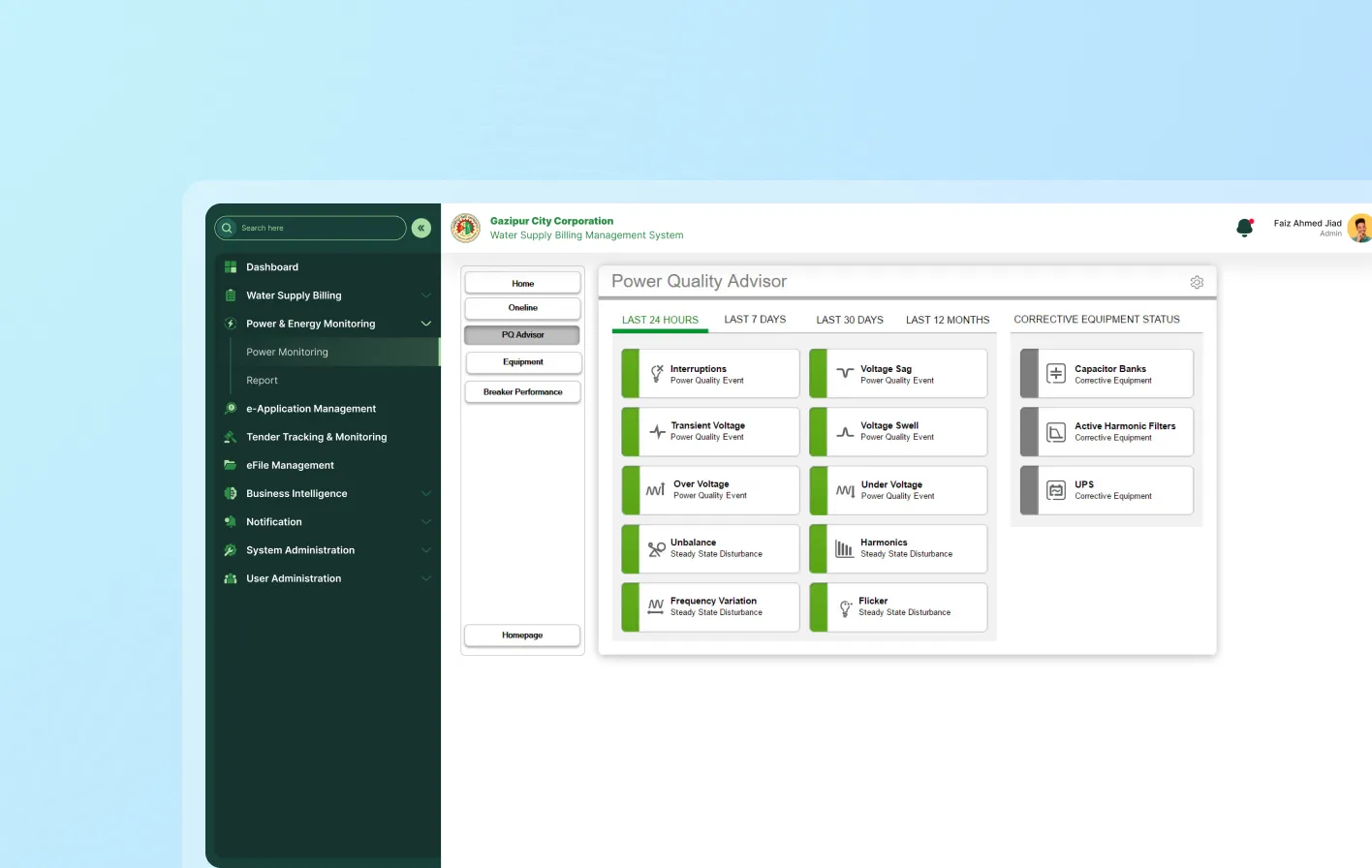Open the Breaker Performance button
Screen dimensions: 1372x868
click(x=522, y=392)
